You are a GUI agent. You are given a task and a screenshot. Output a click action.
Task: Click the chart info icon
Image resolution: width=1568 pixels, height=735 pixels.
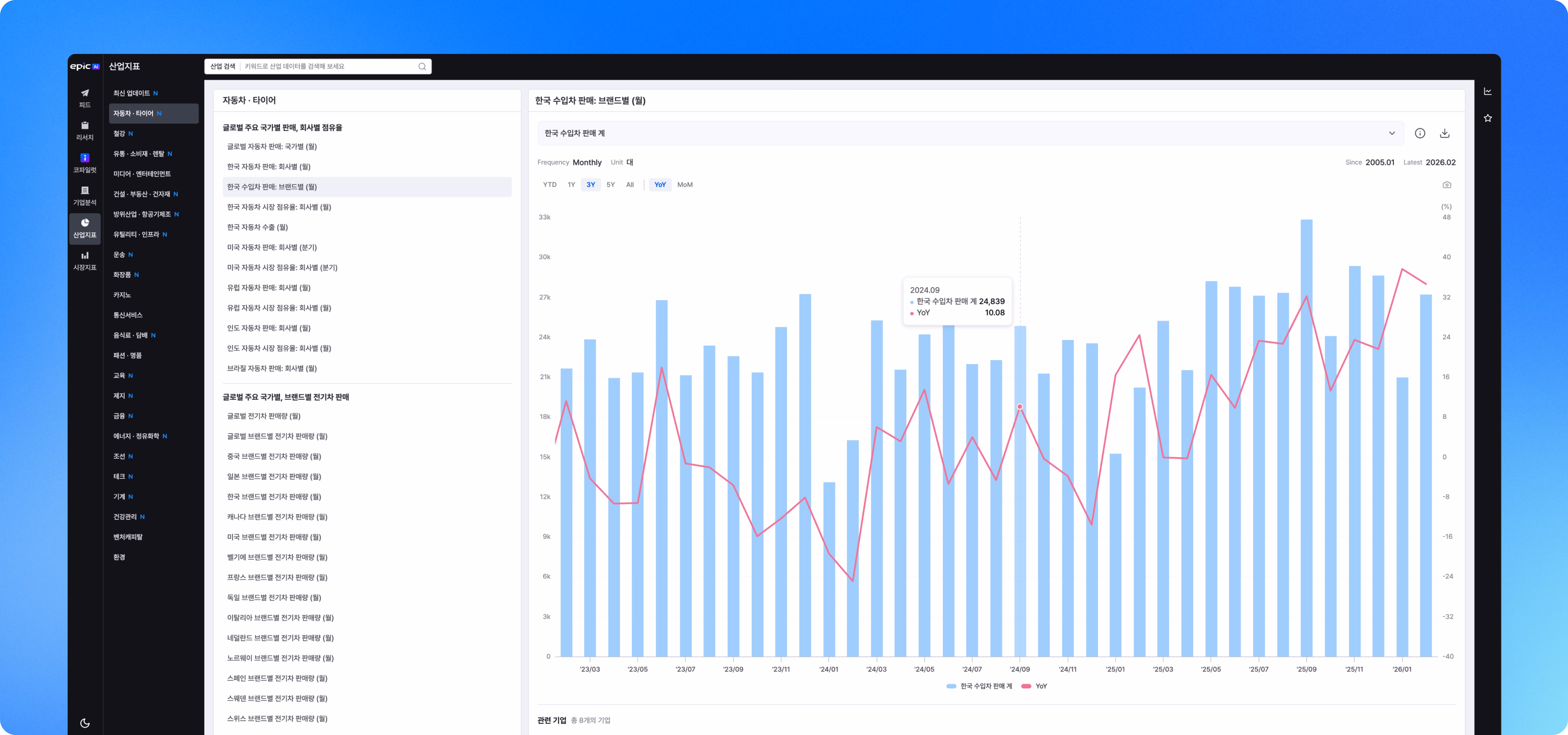point(1419,133)
